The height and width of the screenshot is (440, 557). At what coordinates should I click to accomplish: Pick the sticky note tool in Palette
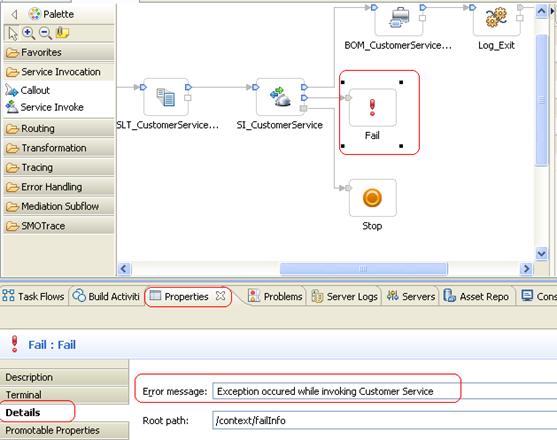click(62, 33)
